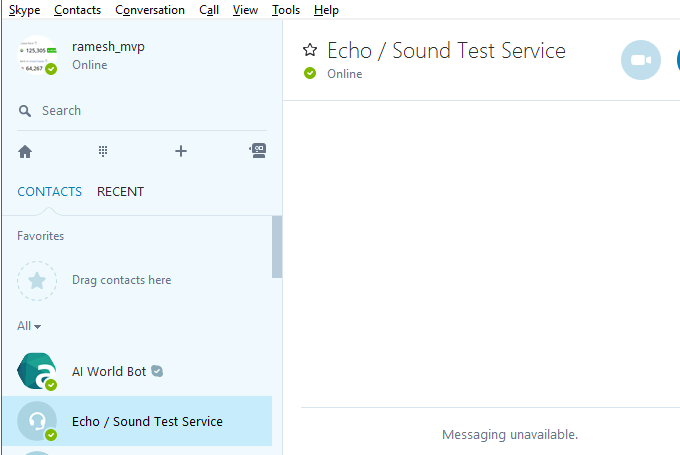Click the AI World Bot avatar
680x455 pixels.
click(x=37, y=371)
